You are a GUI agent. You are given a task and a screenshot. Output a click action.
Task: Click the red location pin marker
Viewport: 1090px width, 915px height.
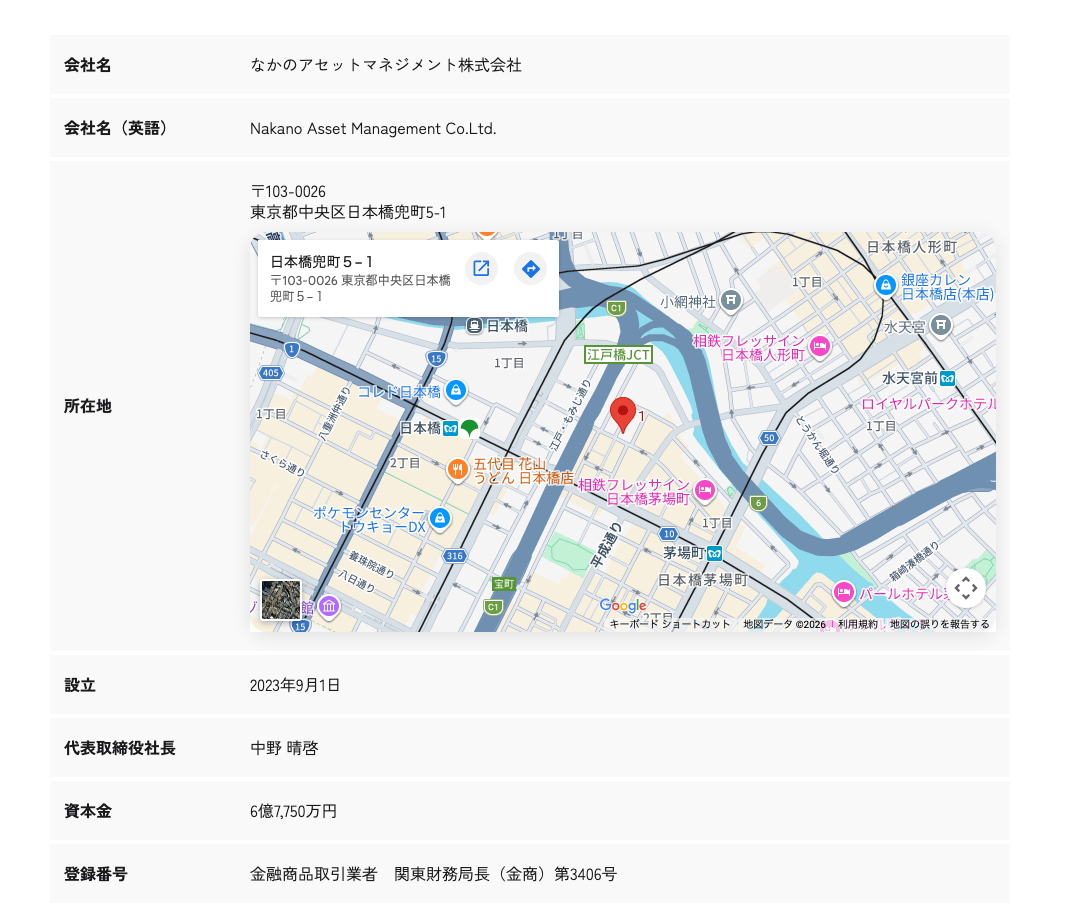[623, 415]
